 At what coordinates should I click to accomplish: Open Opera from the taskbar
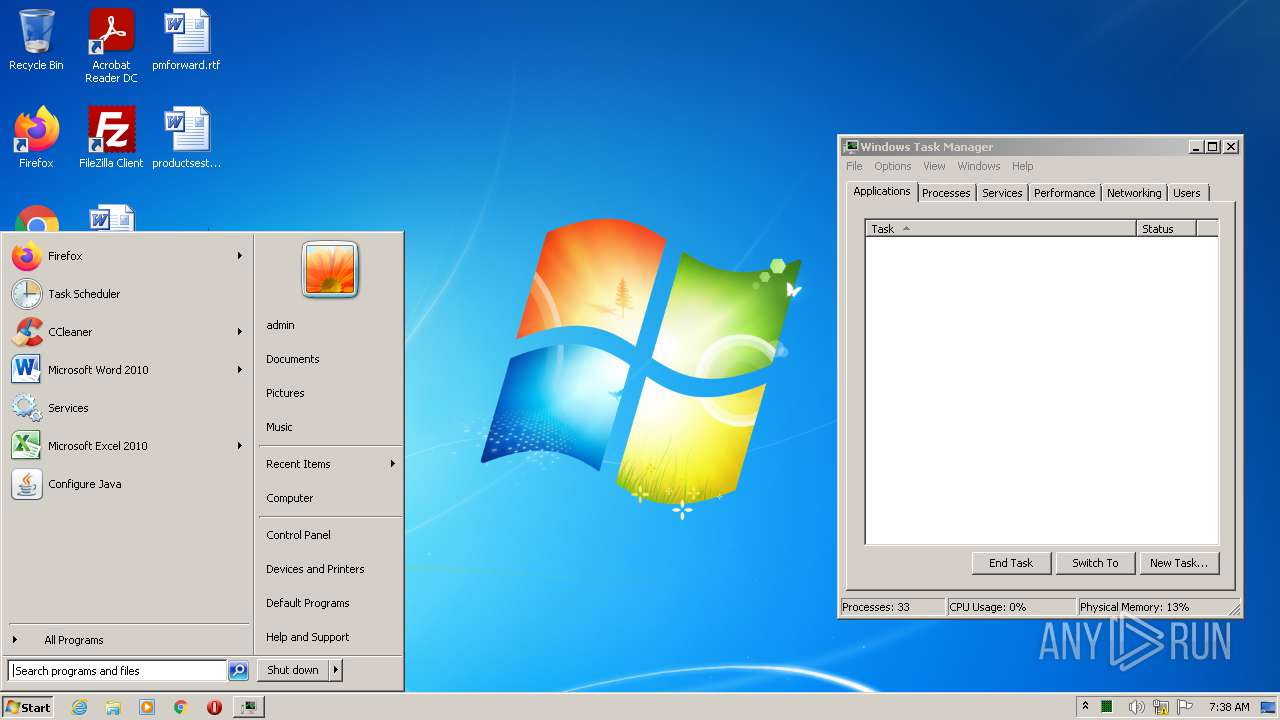pyautogui.click(x=214, y=707)
